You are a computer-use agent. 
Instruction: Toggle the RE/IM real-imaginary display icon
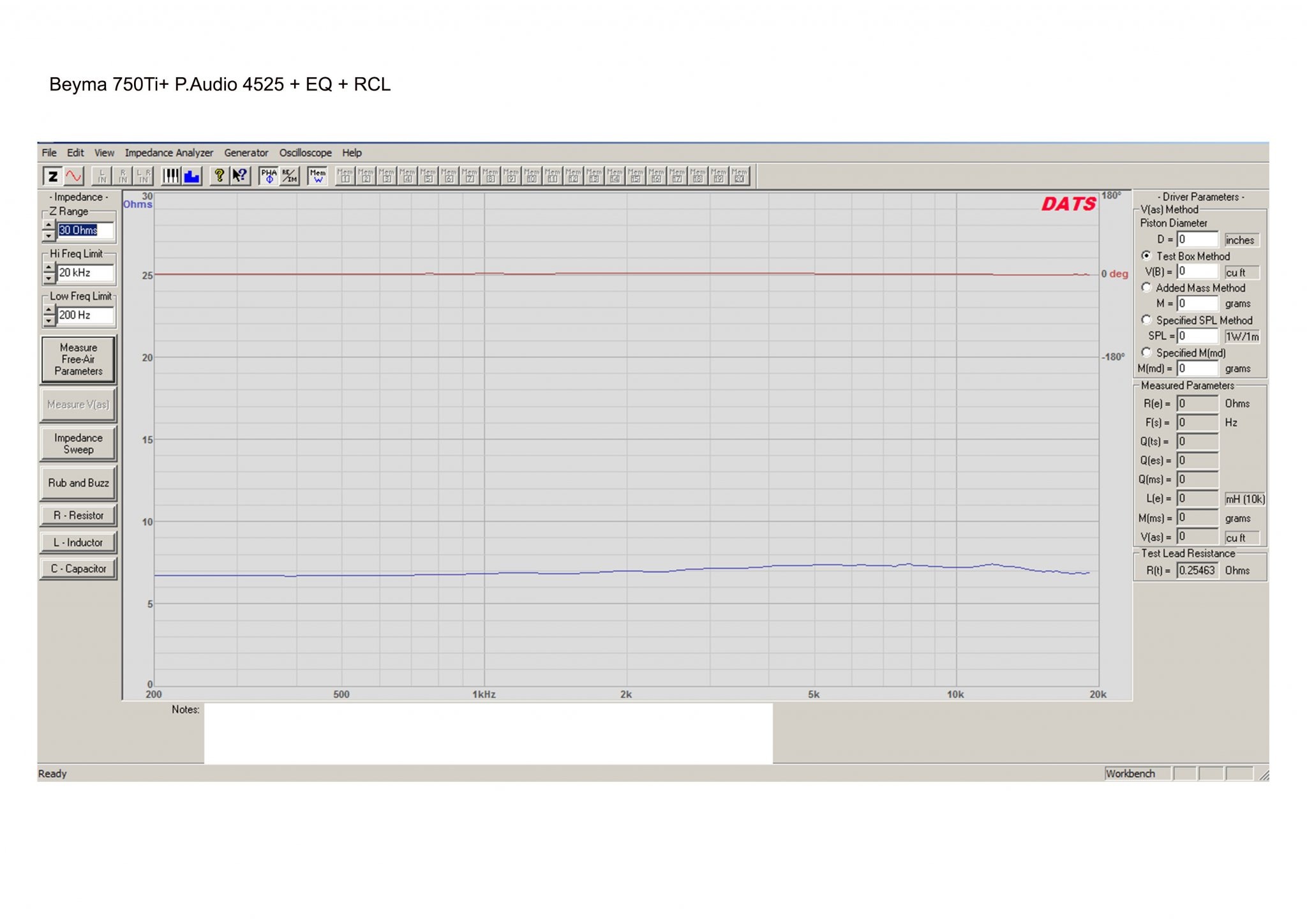[x=290, y=176]
